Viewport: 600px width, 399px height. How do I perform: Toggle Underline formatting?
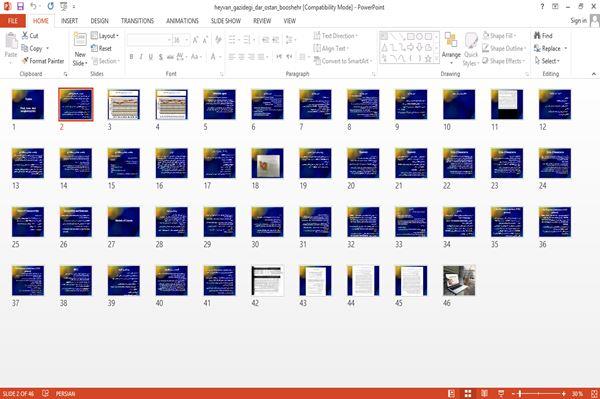pyautogui.click(x=151, y=57)
